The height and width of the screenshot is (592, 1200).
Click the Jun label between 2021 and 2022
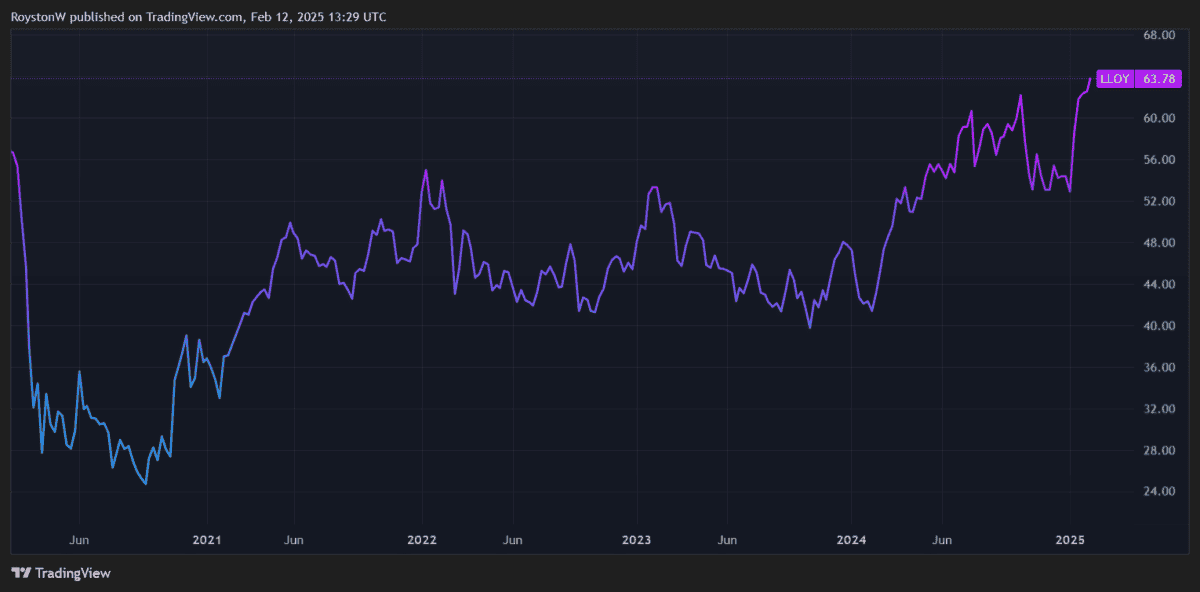(x=295, y=540)
